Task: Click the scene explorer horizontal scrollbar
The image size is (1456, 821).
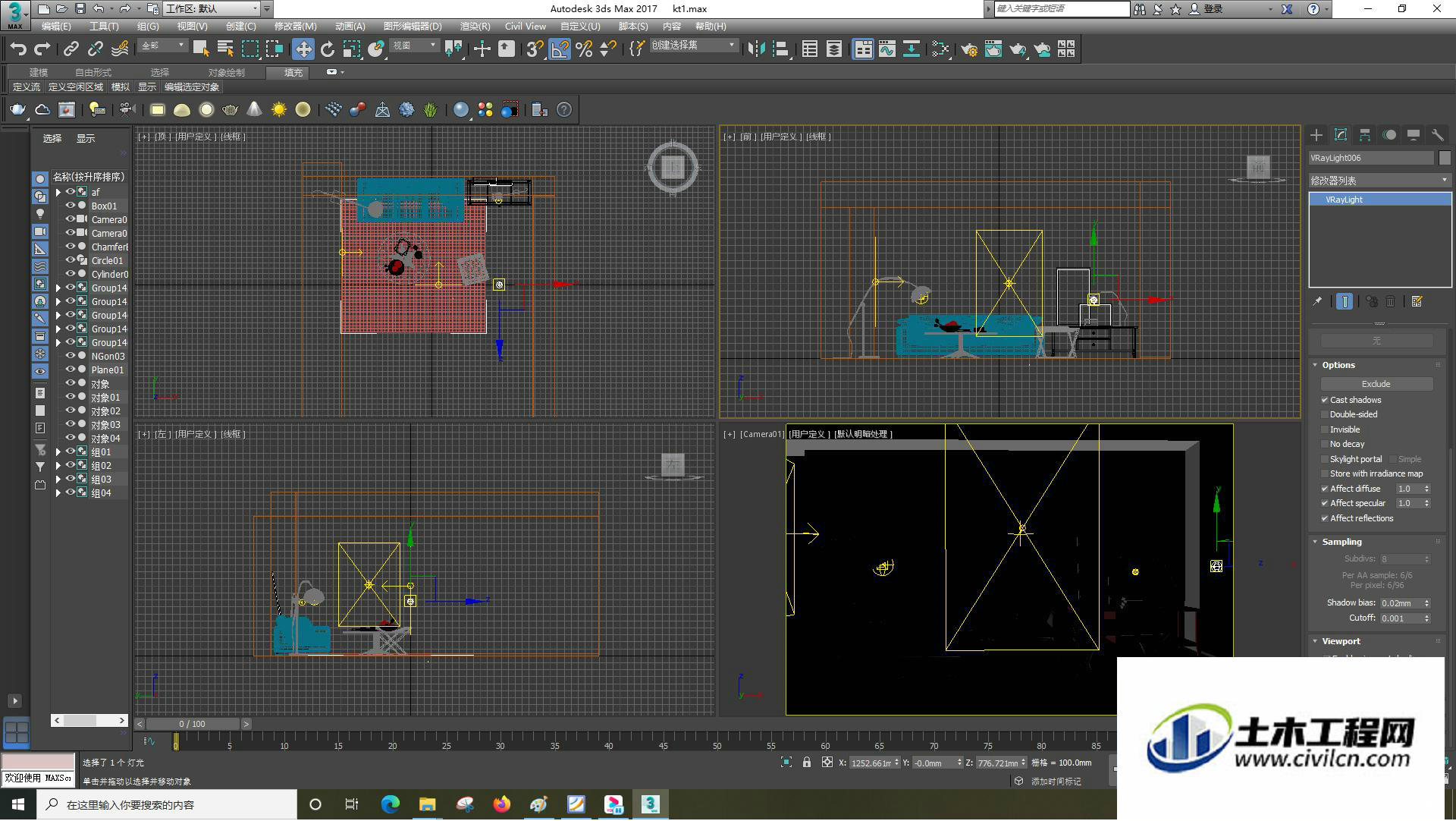Action: (89, 721)
